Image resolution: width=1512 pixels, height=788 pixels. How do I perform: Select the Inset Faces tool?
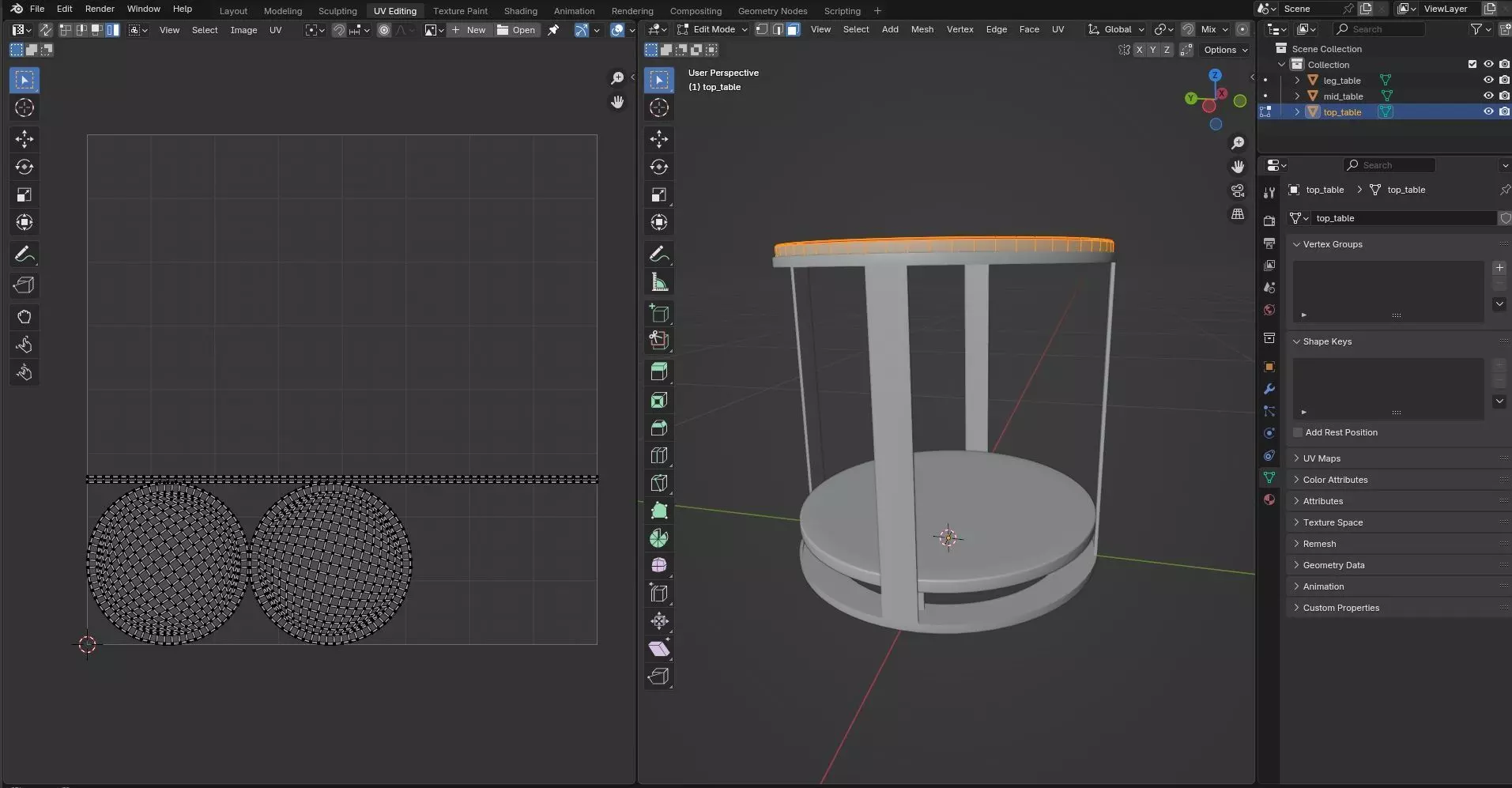[659, 400]
